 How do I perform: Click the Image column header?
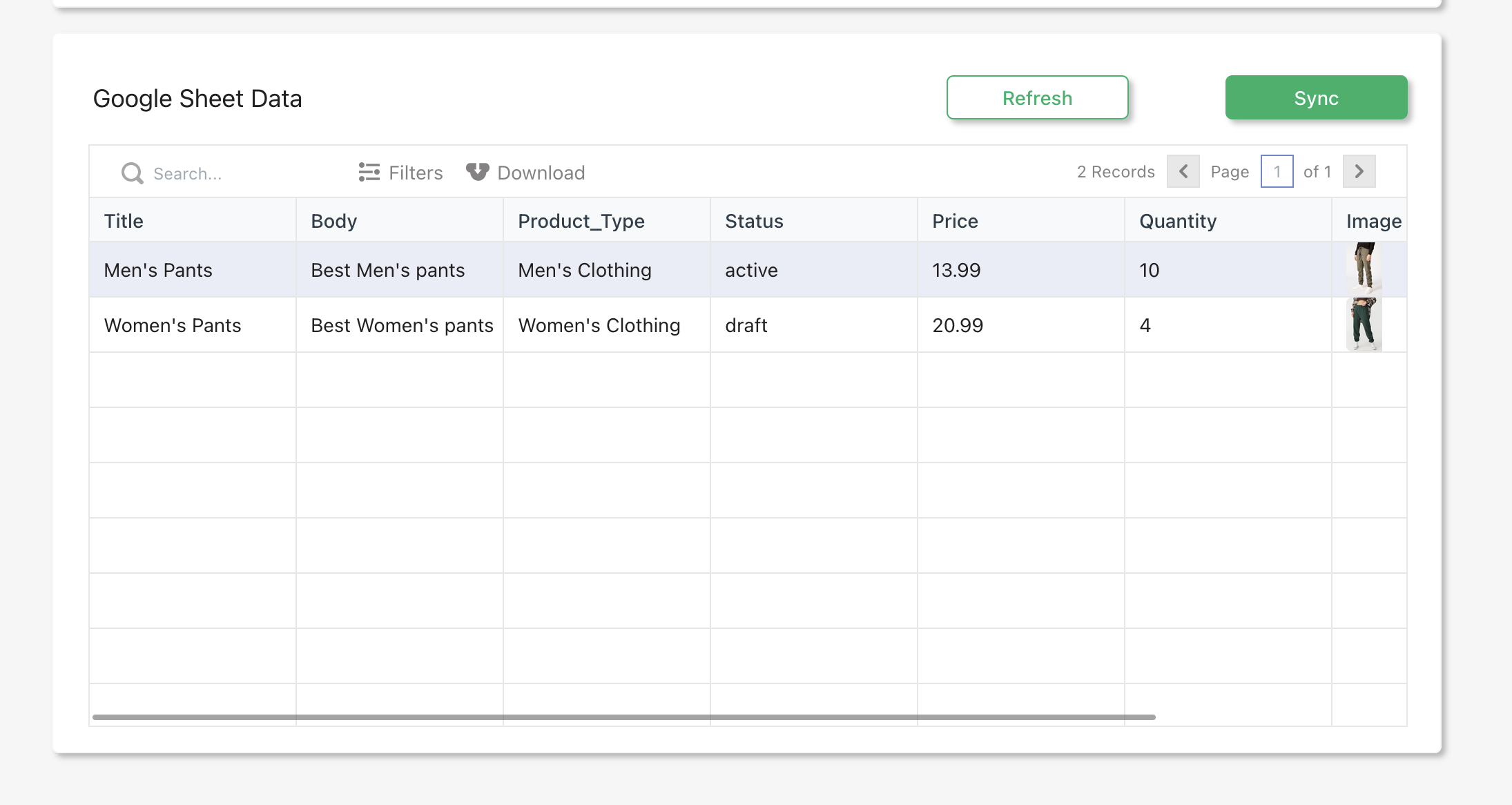click(x=1373, y=221)
